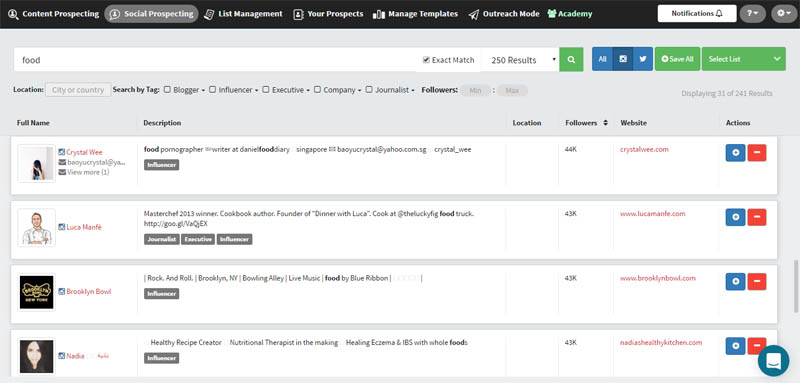Open the 250 Results dropdown

(x=520, y=60)
